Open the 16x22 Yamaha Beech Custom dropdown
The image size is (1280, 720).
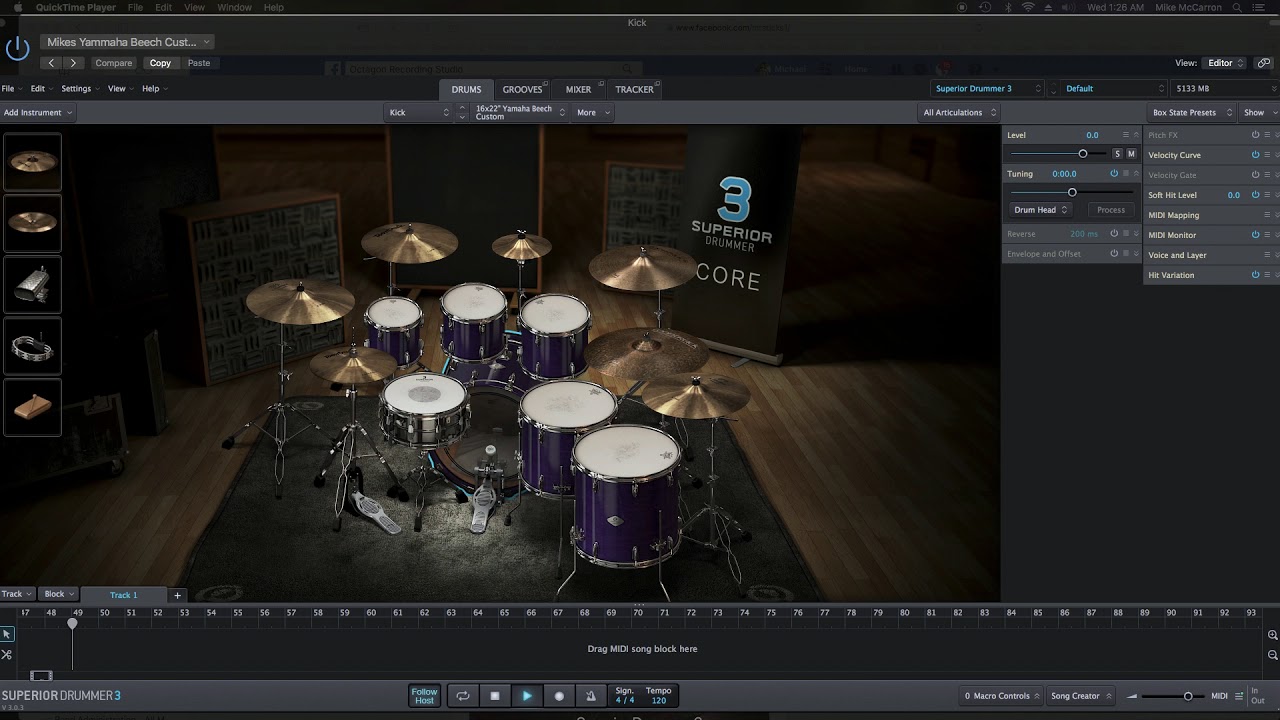[519, 113]
